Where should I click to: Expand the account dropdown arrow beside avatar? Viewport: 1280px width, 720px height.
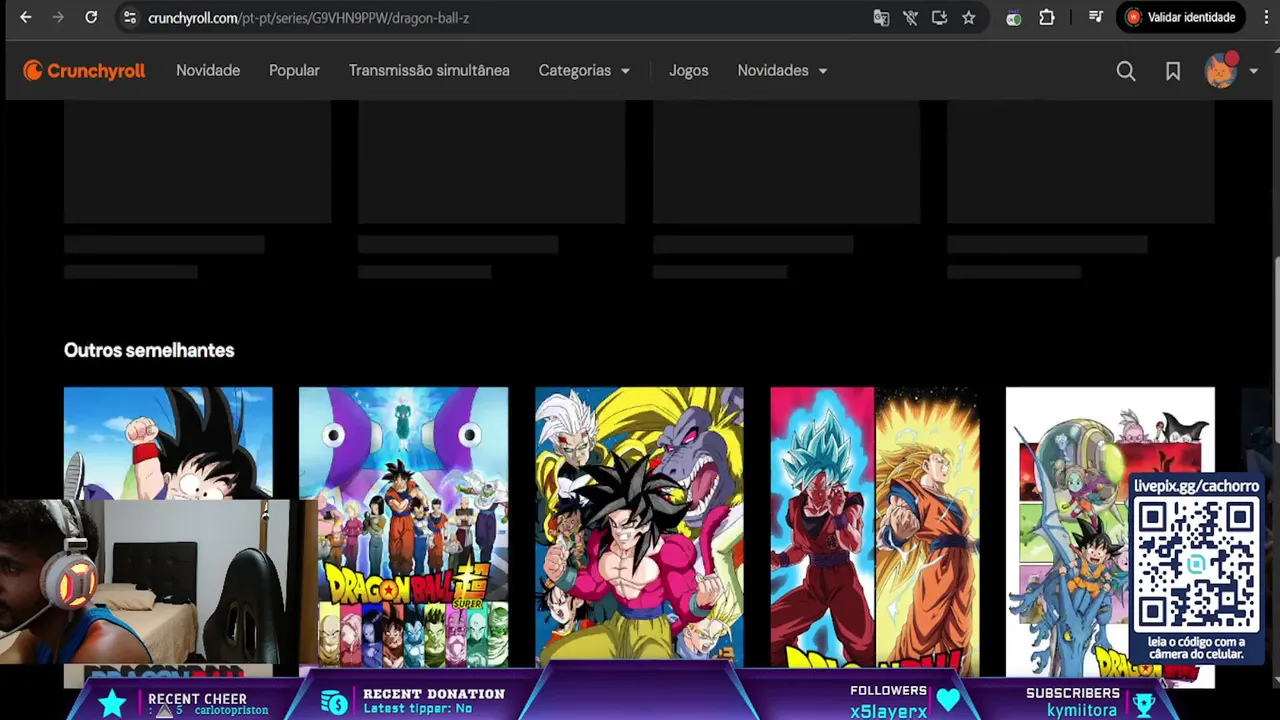coord(1254,71)
